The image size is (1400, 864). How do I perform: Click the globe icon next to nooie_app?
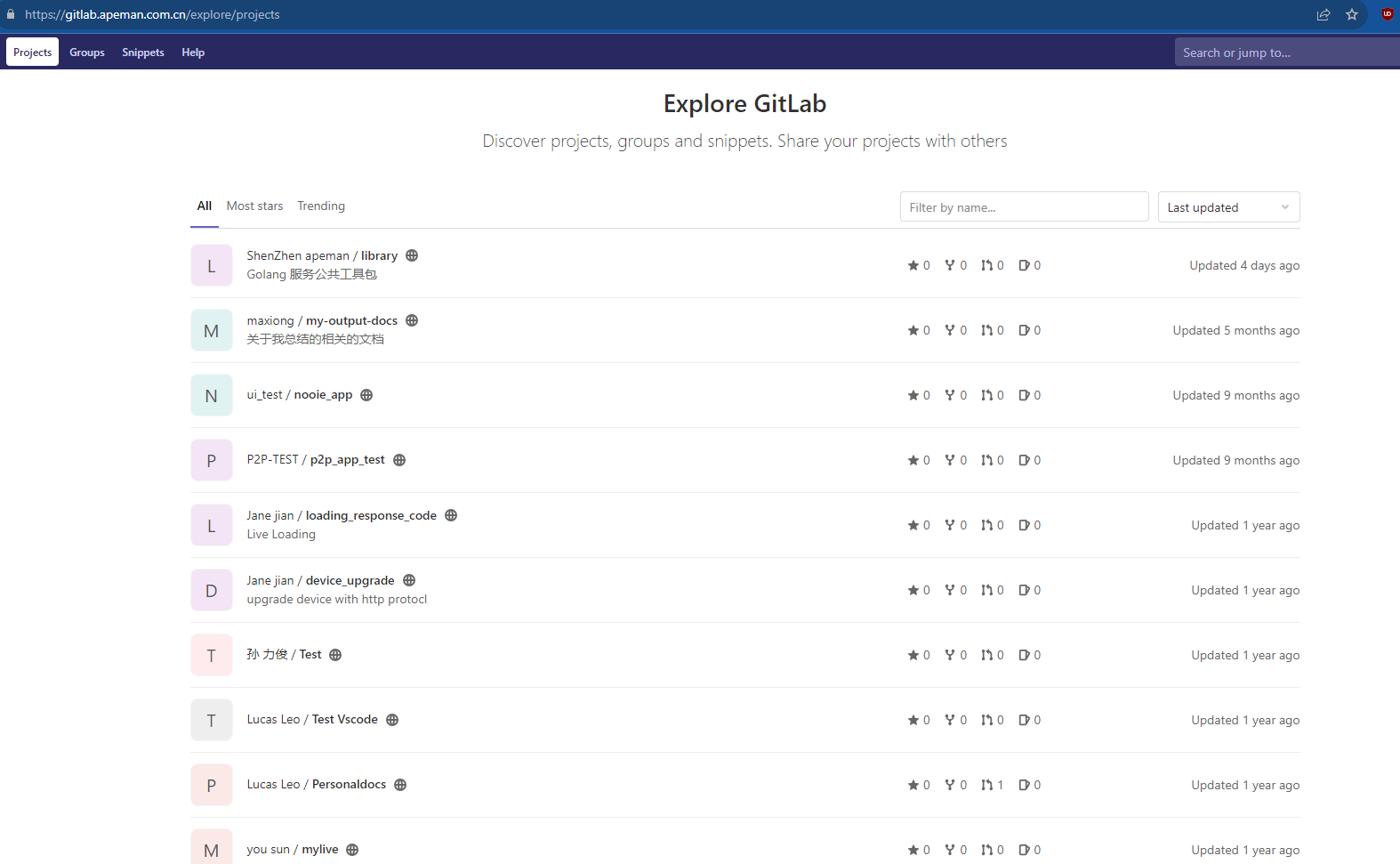tap(366, 395)
